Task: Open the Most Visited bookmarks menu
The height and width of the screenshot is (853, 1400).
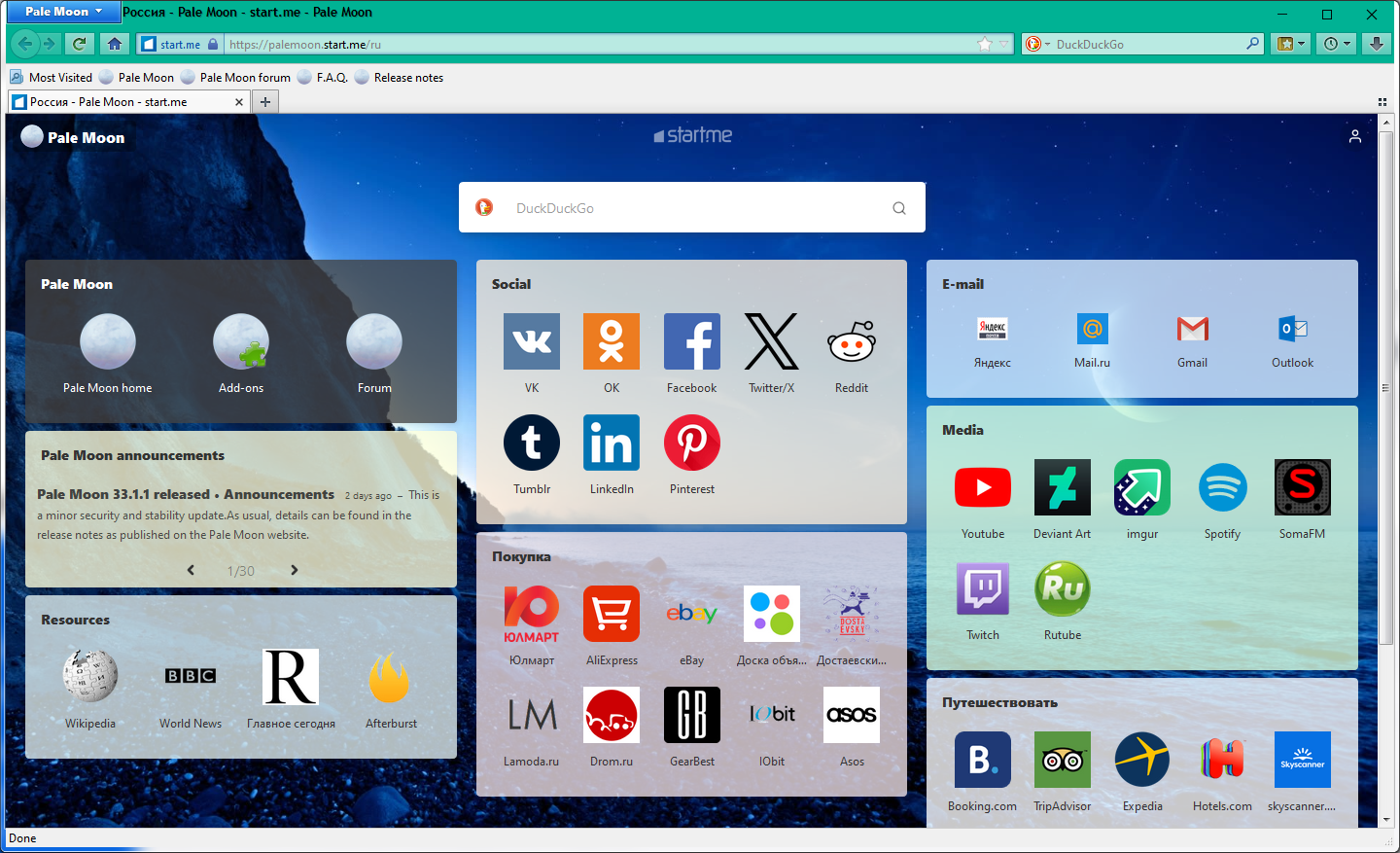Action: coord(51,78)
